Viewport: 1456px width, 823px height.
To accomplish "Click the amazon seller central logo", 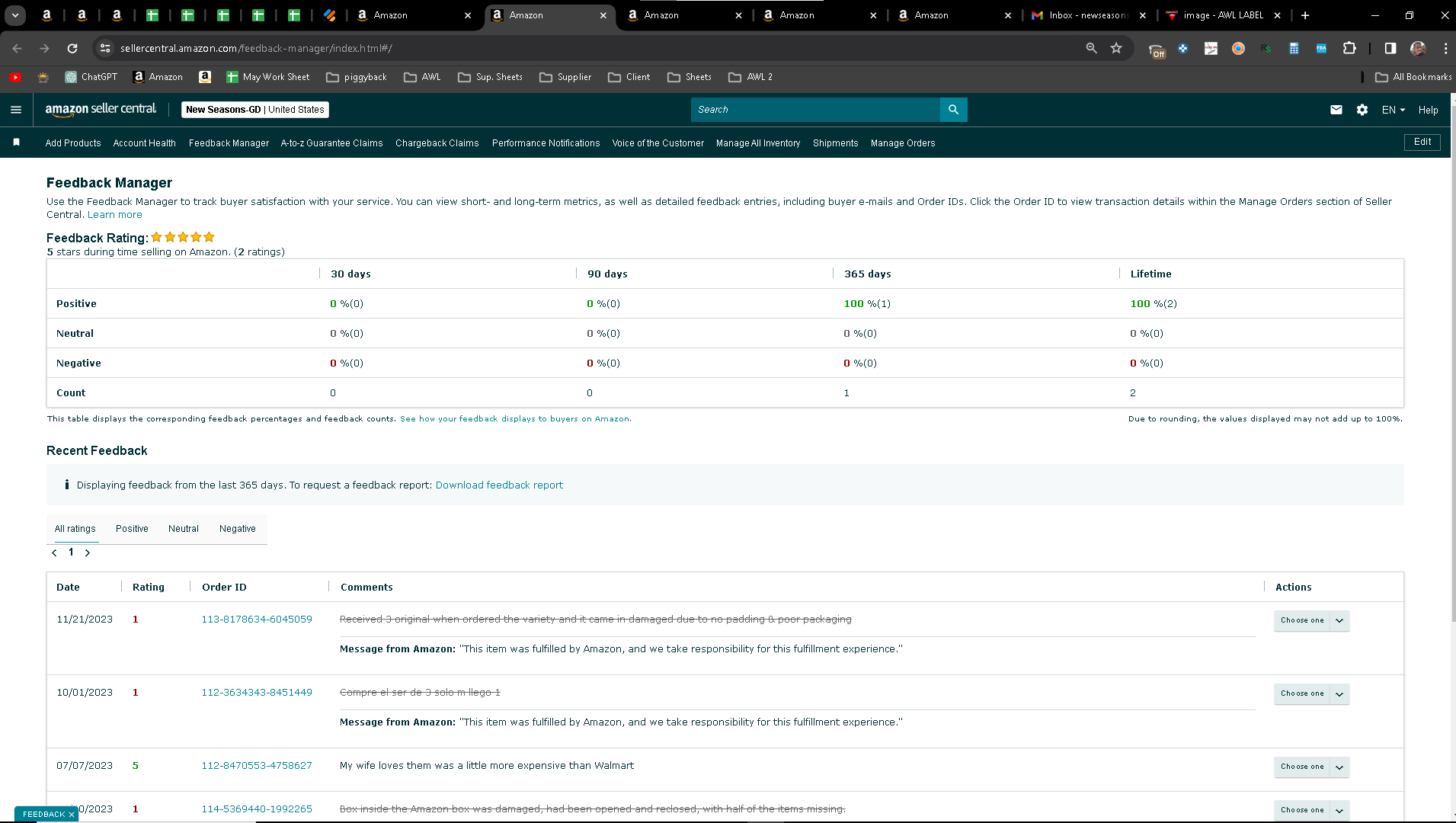I will pyautogui.click(x=101, y=110).
